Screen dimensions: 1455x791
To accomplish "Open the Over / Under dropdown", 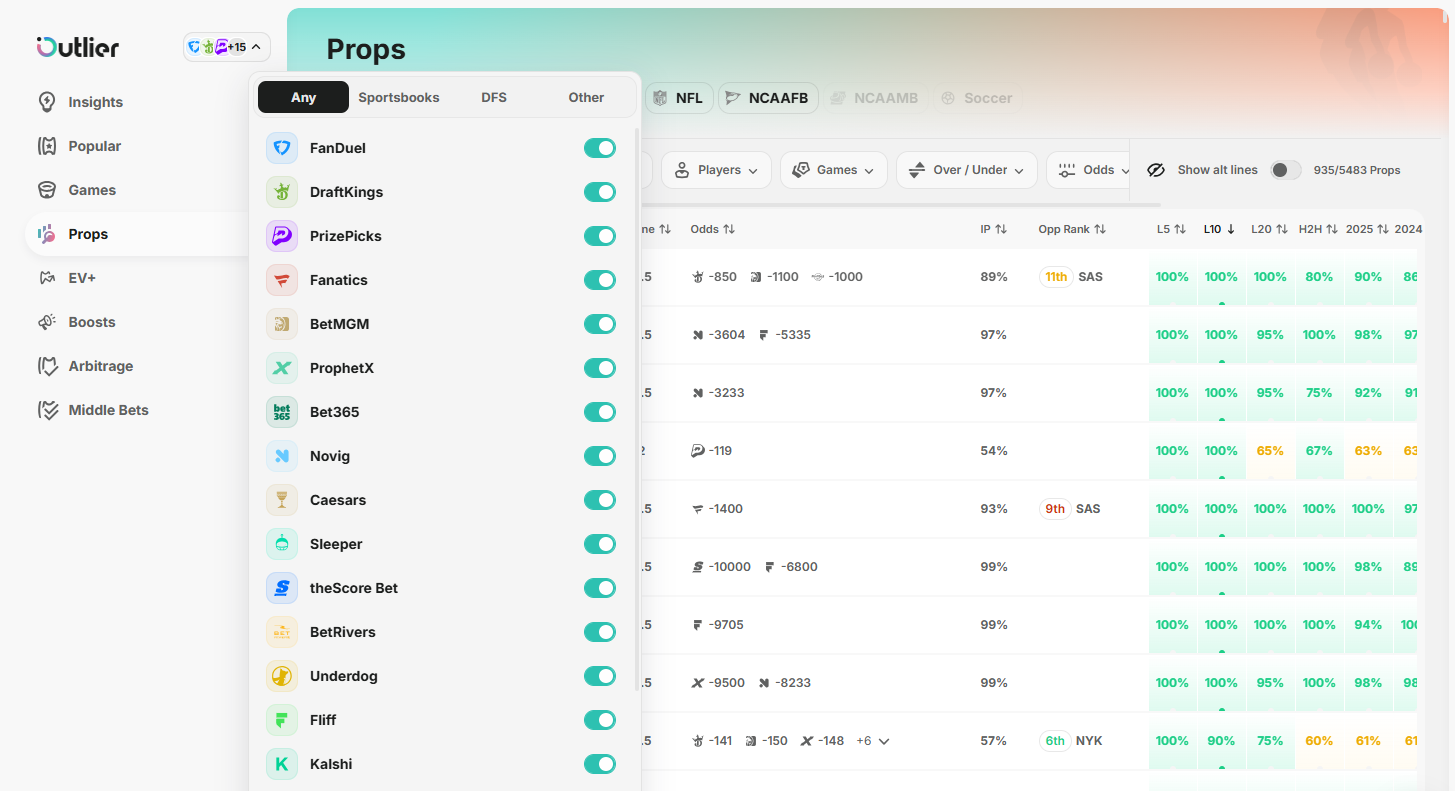I will point(967,170).
